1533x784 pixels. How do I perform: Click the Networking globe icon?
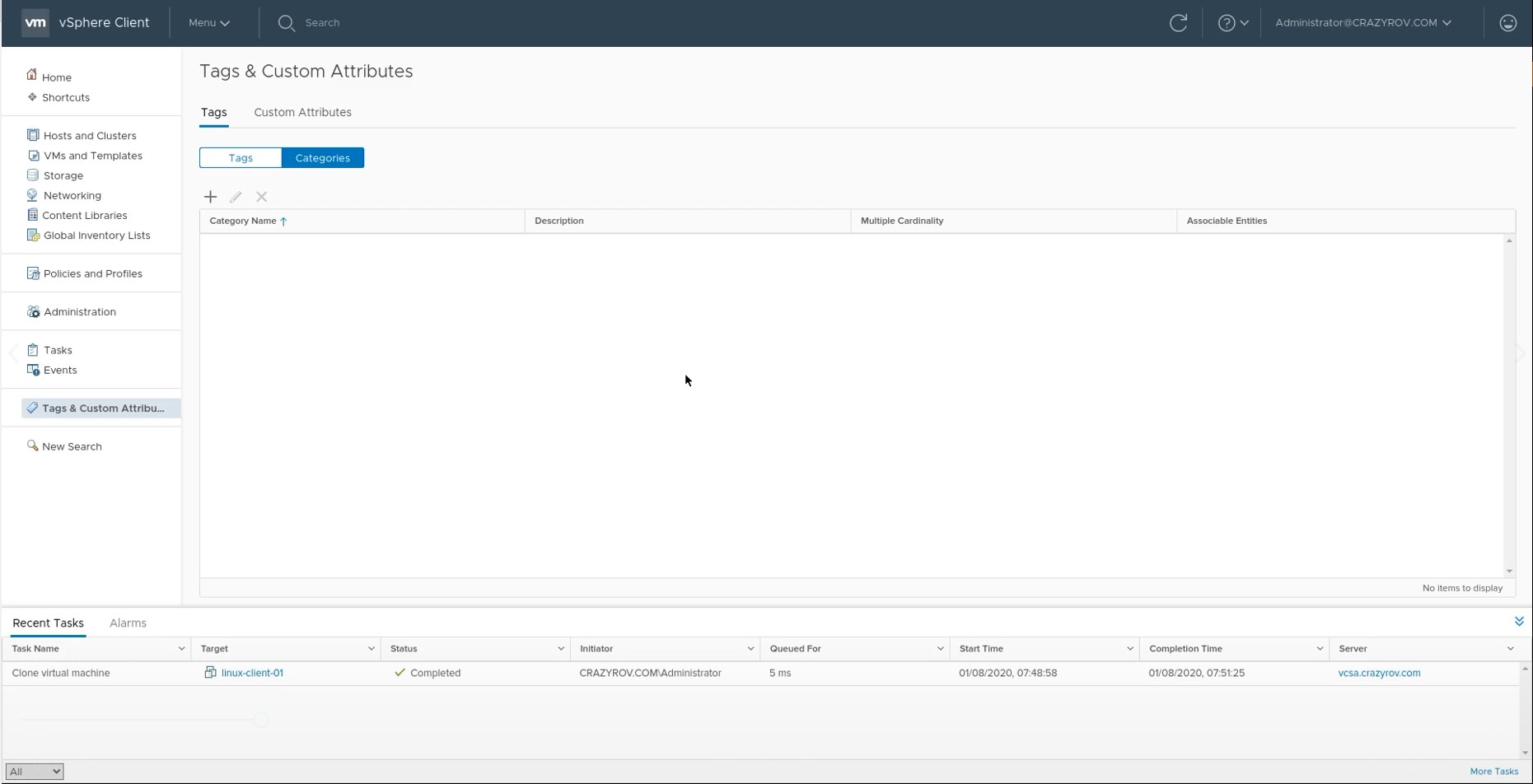[x=33, y=194]
